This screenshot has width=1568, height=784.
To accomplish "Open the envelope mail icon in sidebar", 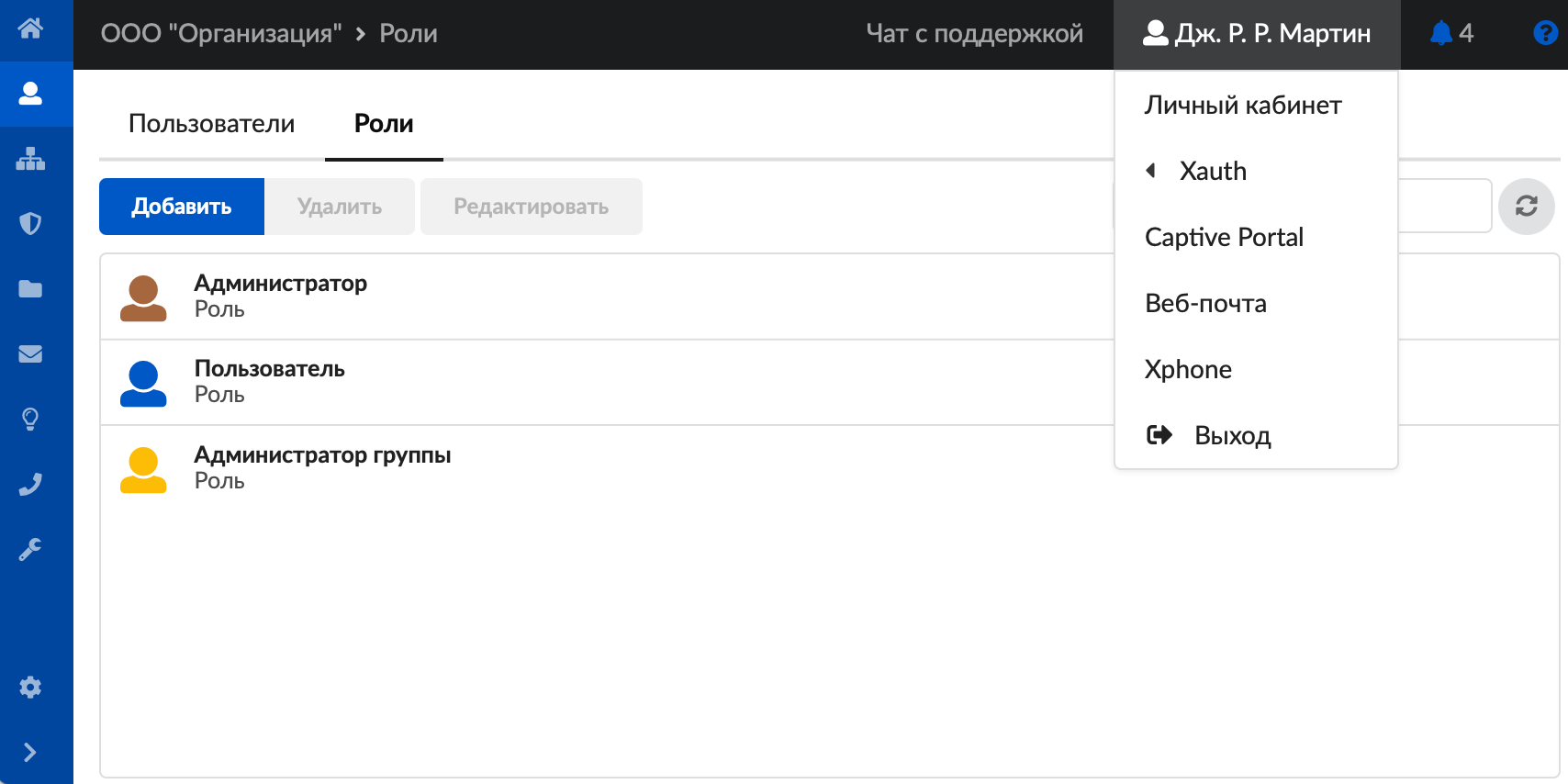I will [30, 353].
